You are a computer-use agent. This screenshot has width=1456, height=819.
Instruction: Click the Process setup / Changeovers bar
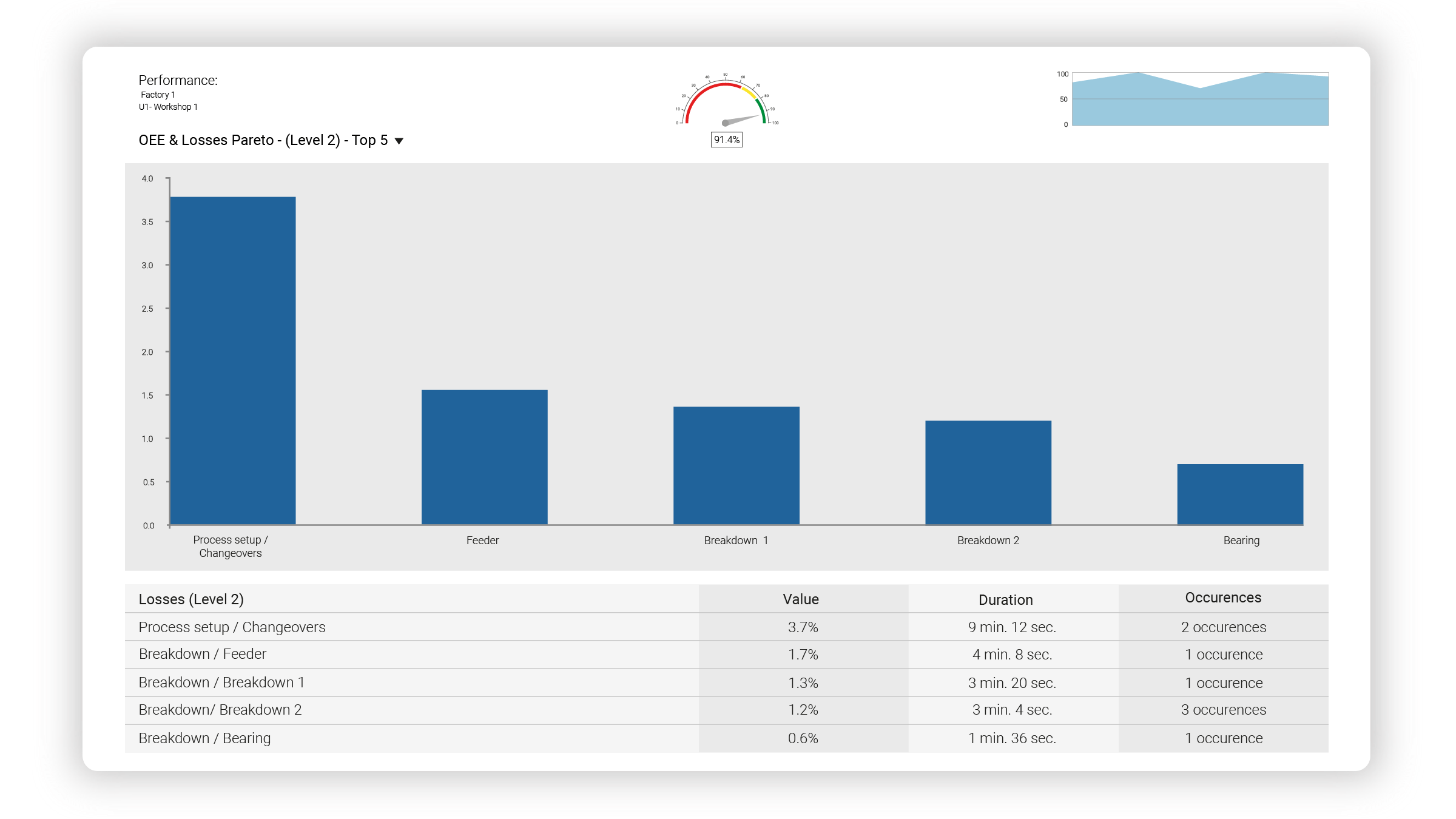tap(233, 360)
